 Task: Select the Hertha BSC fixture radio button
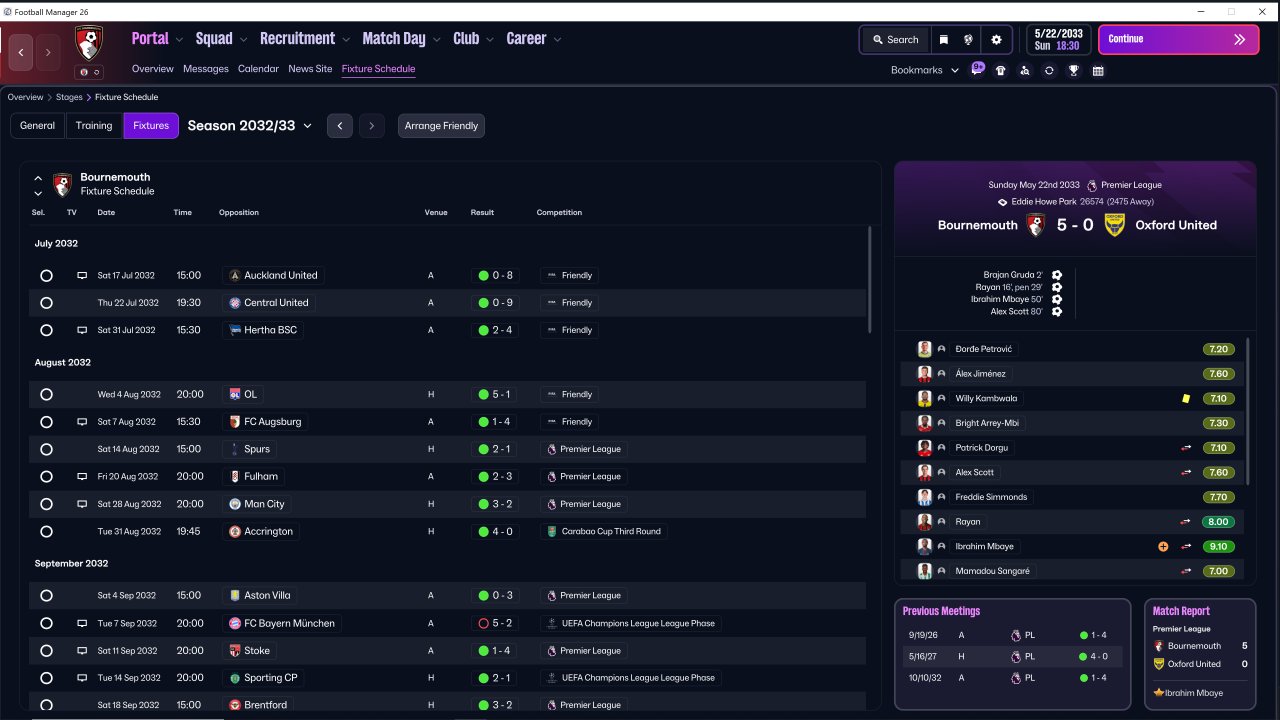(46, 330)
